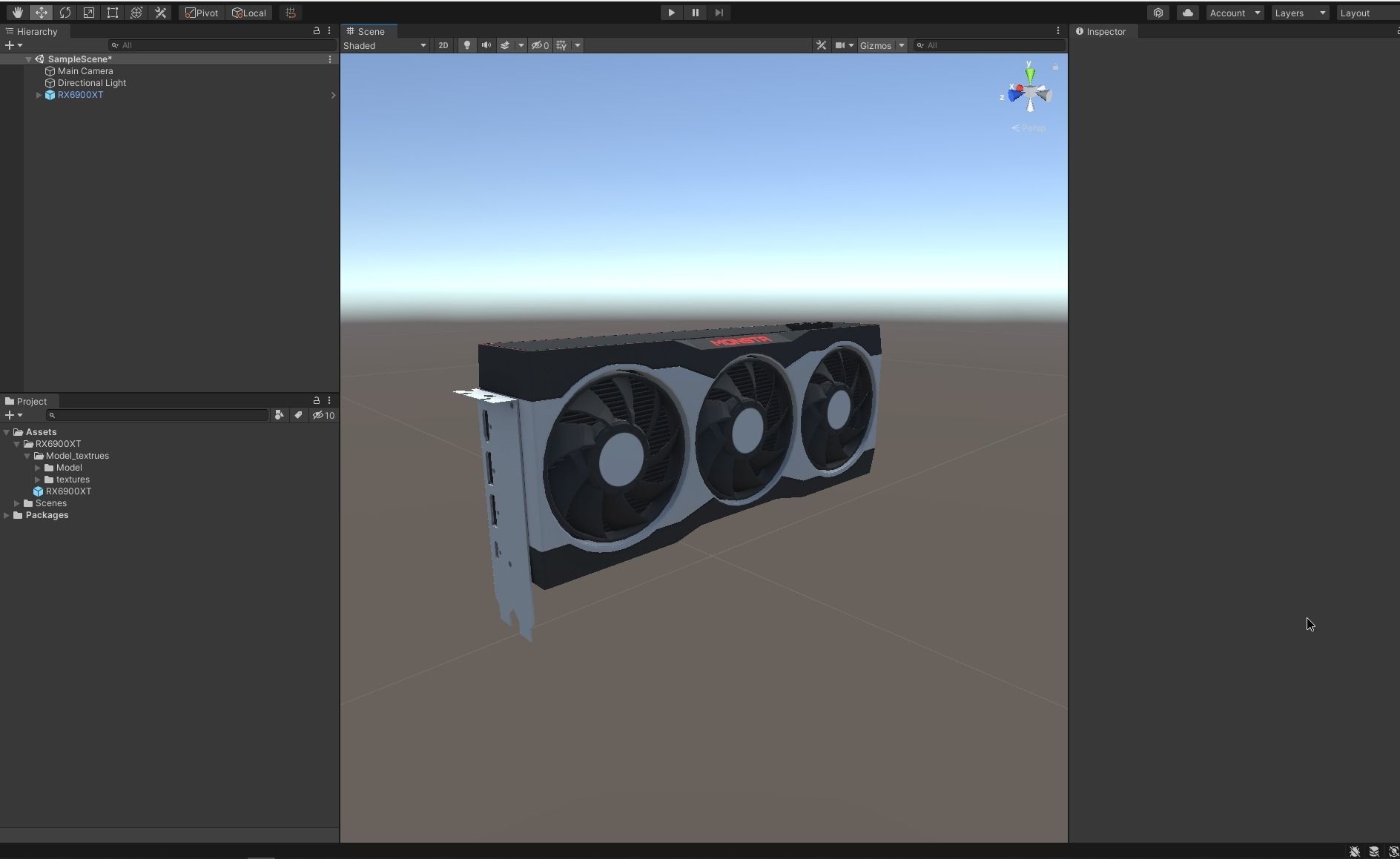
Task: Open Project panel options menu
Action: point(329,400)
